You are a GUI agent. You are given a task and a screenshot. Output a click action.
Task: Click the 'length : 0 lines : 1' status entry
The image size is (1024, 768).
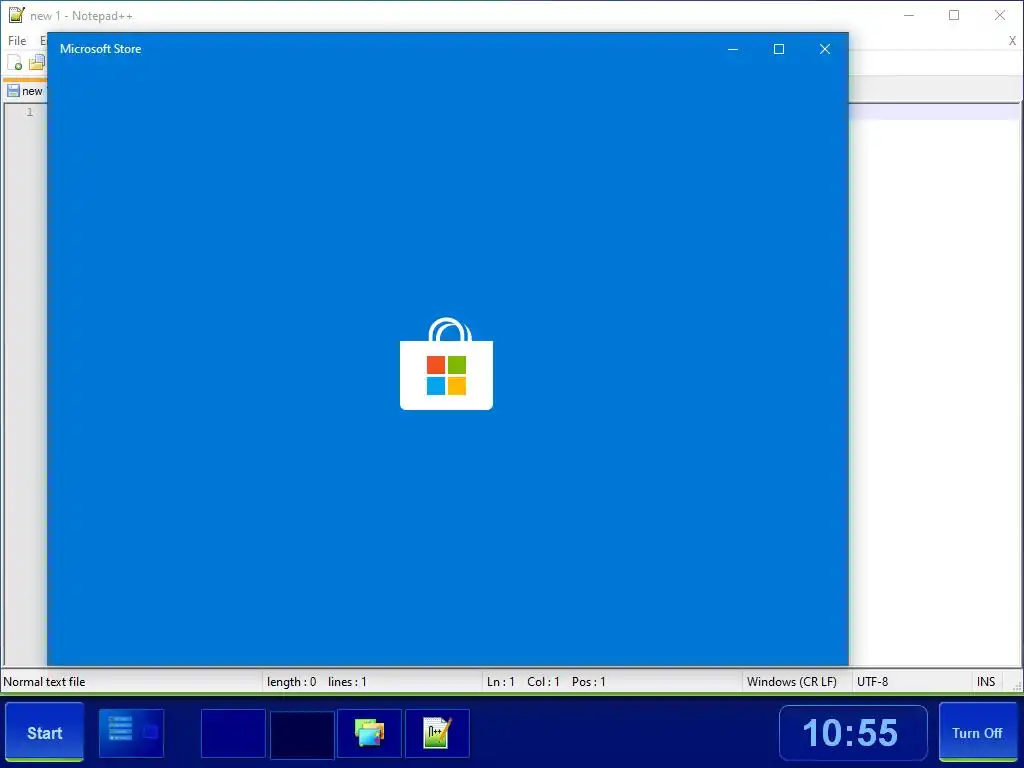pyautogui.click(x=317, y=682)
